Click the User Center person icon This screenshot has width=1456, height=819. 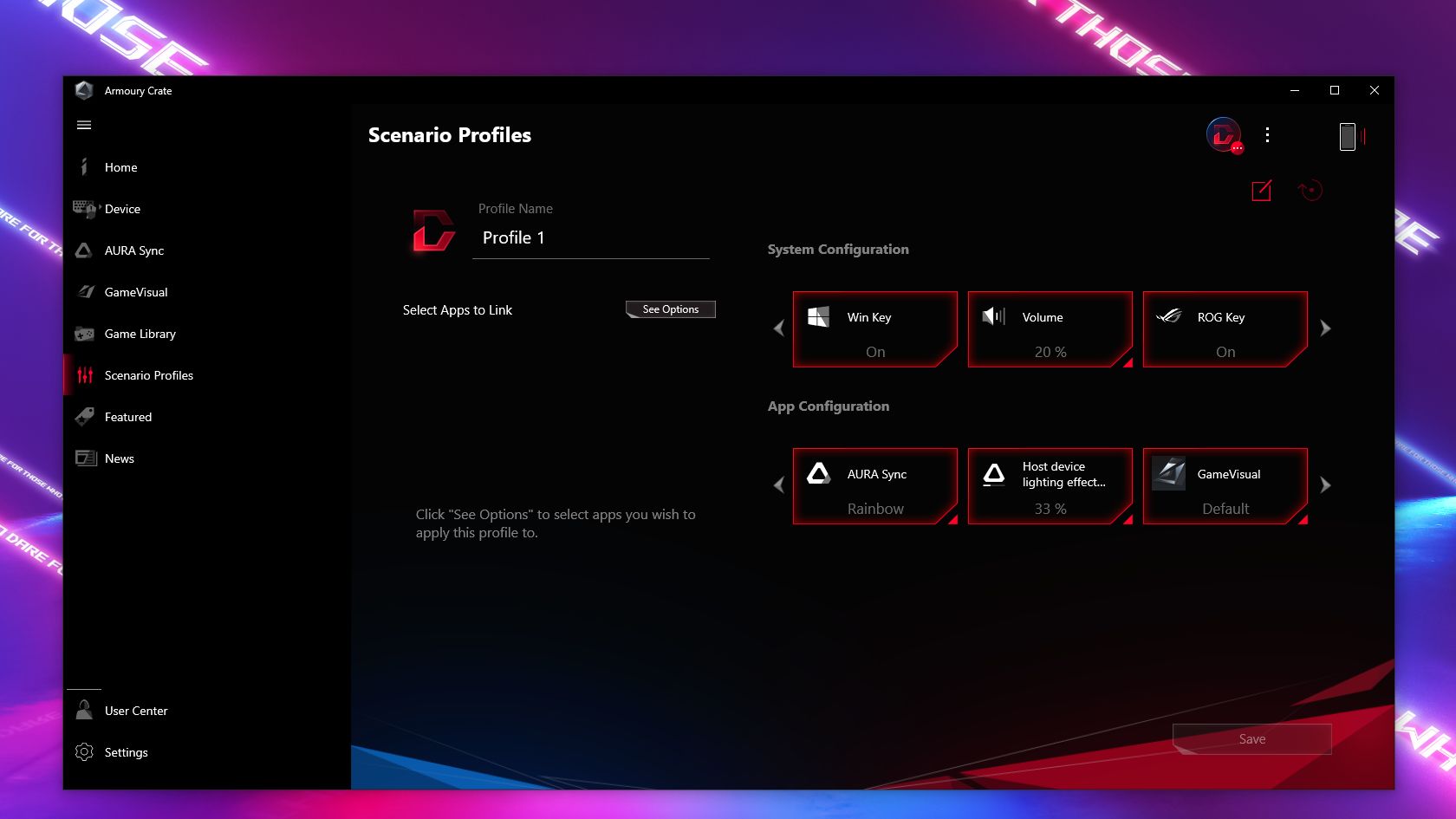84,710
